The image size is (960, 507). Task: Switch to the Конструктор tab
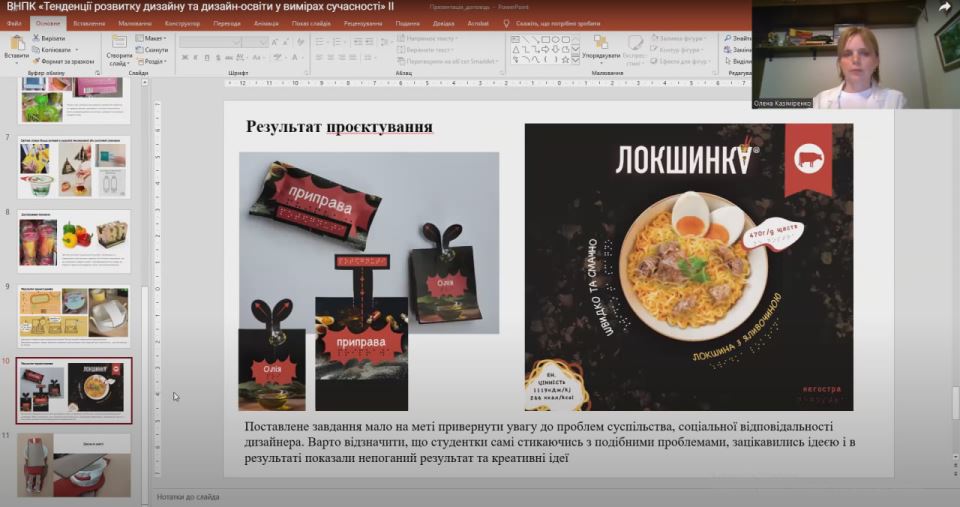click(x=182, y=23)
